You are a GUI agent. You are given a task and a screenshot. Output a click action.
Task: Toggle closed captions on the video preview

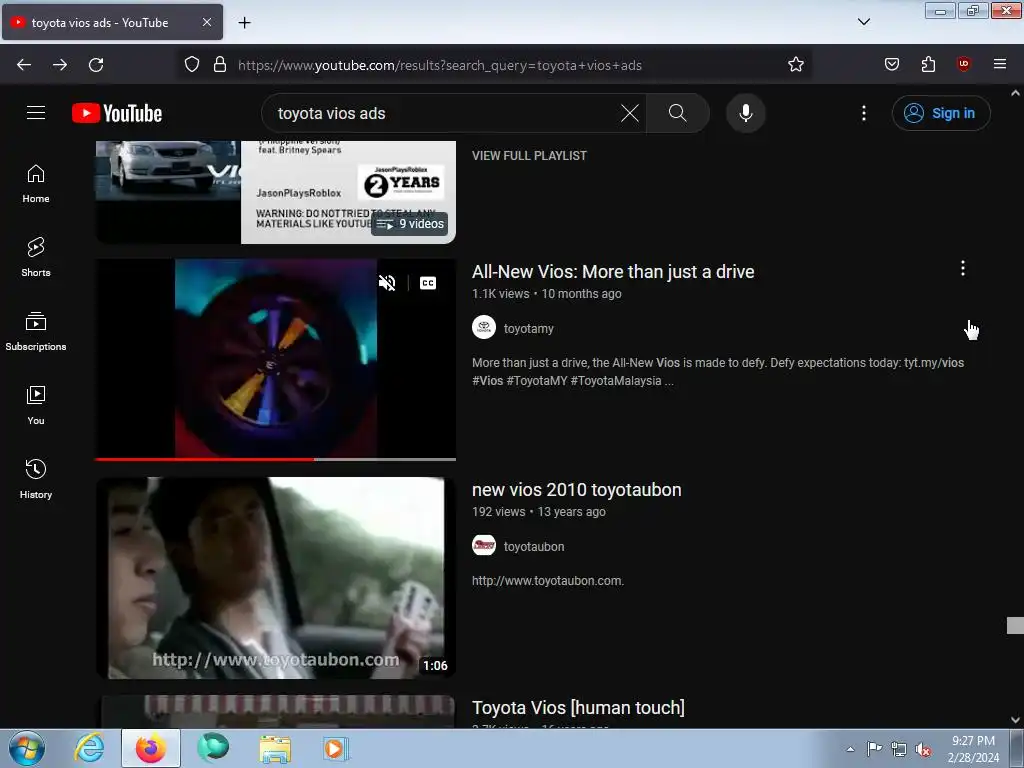(428, 283)
